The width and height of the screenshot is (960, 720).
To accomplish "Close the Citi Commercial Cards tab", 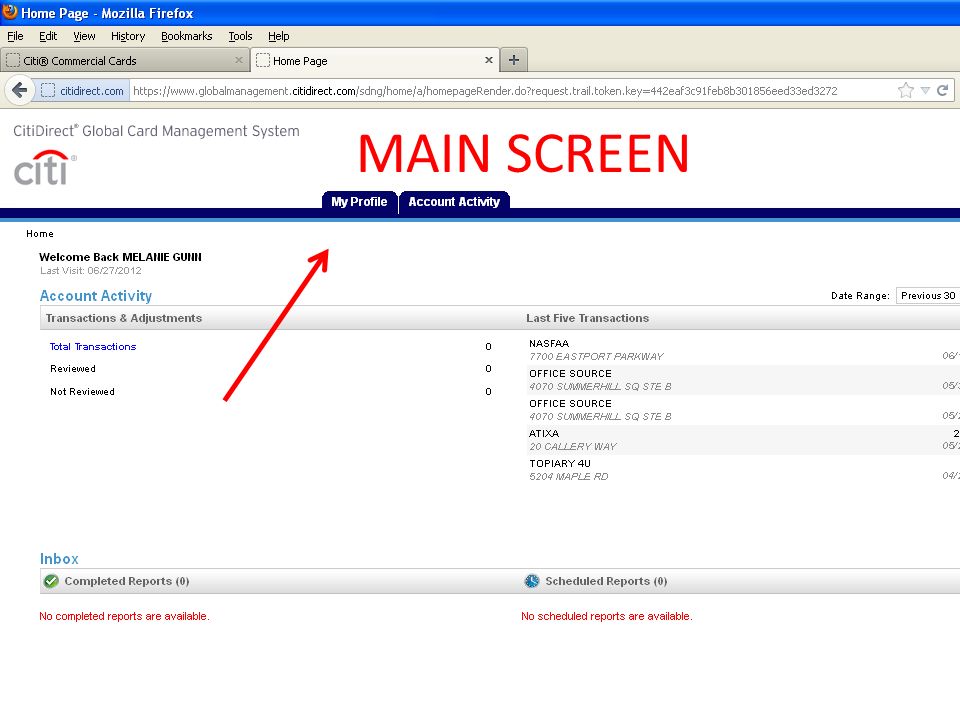I will click(x=239, y=60).
